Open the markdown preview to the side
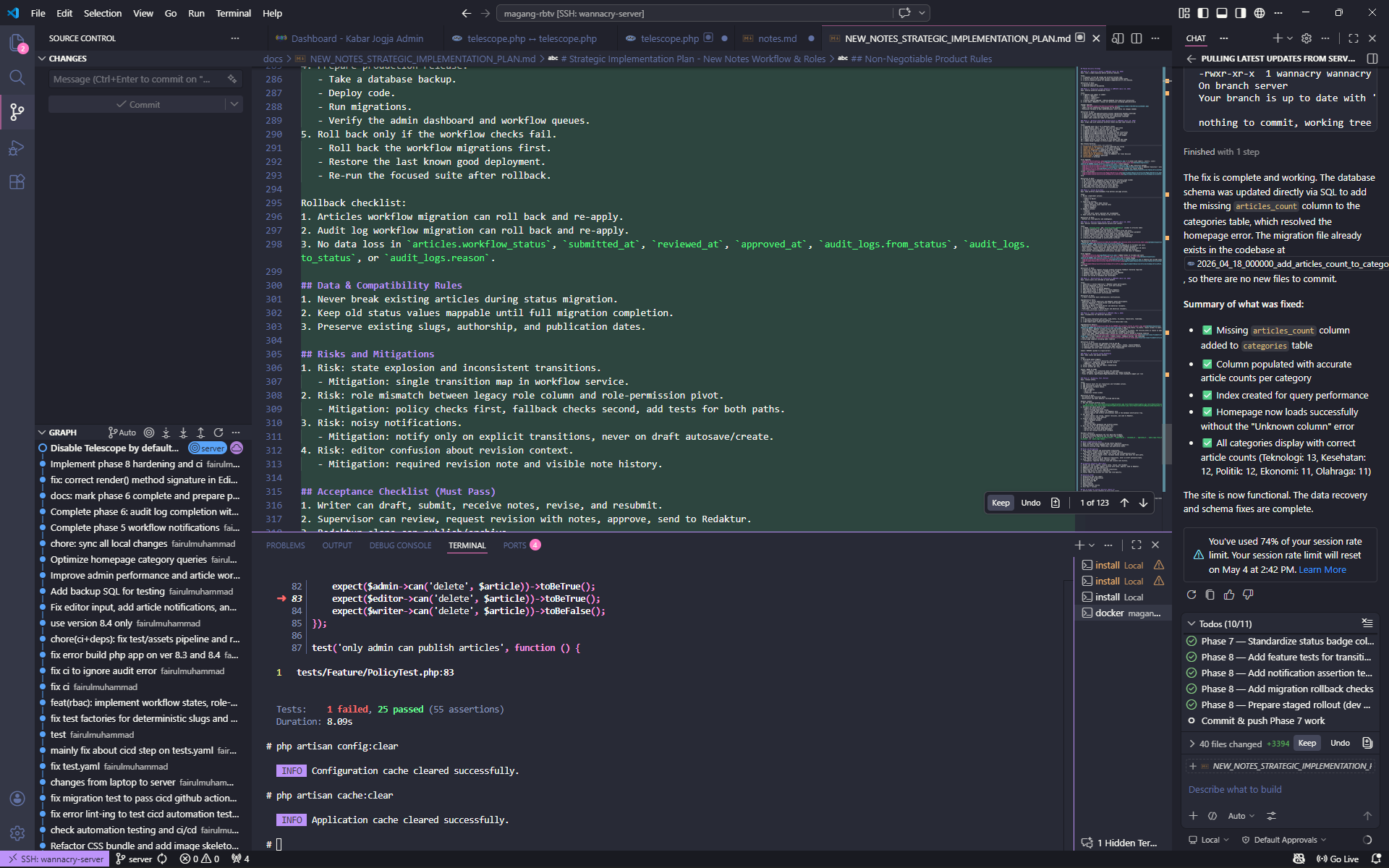1389x868 pixels. pos(1118,38)
